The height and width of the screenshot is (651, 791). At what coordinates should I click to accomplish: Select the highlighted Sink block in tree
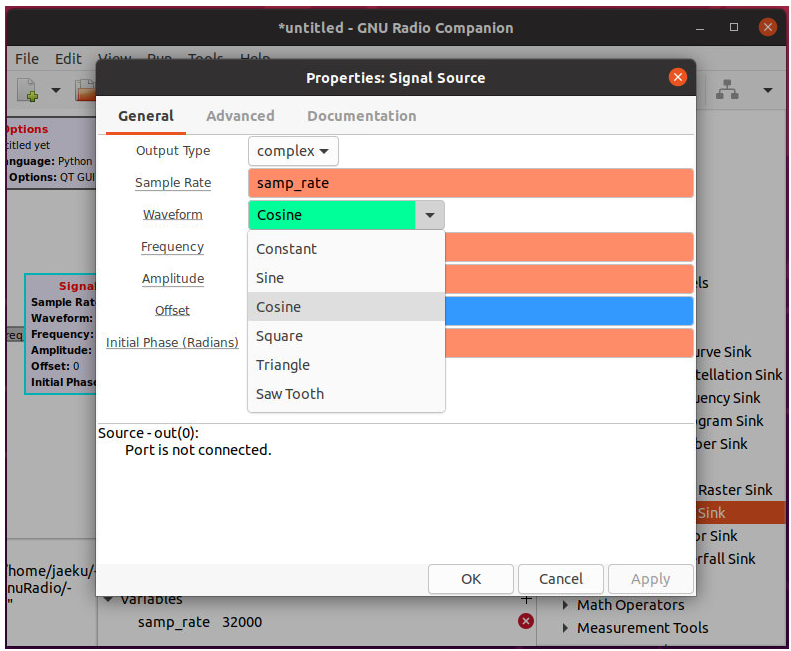(x=741, y=513)
